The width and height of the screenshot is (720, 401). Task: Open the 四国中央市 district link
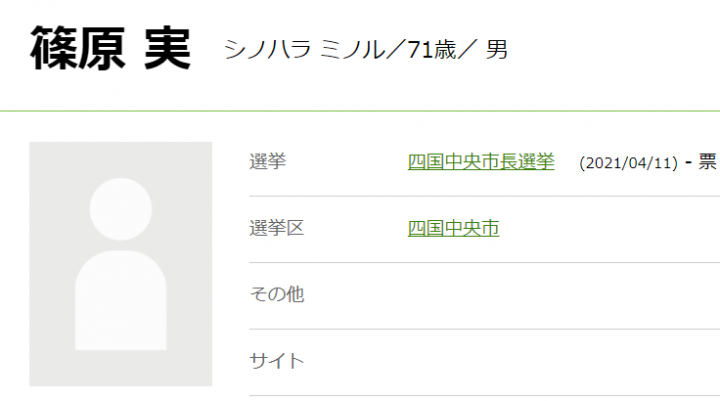453,228
